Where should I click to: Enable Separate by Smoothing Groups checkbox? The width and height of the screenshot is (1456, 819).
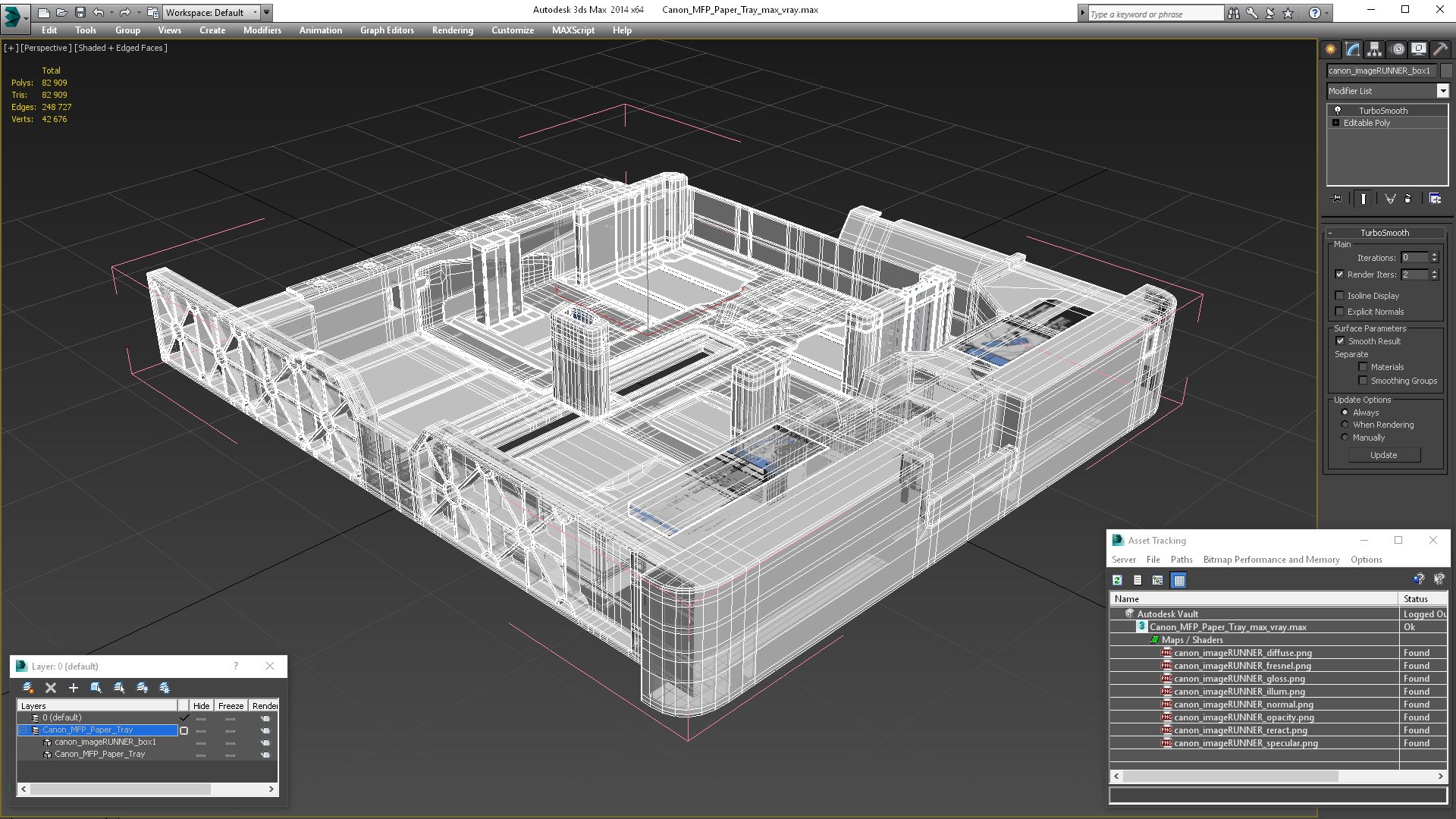(1363, 381)
